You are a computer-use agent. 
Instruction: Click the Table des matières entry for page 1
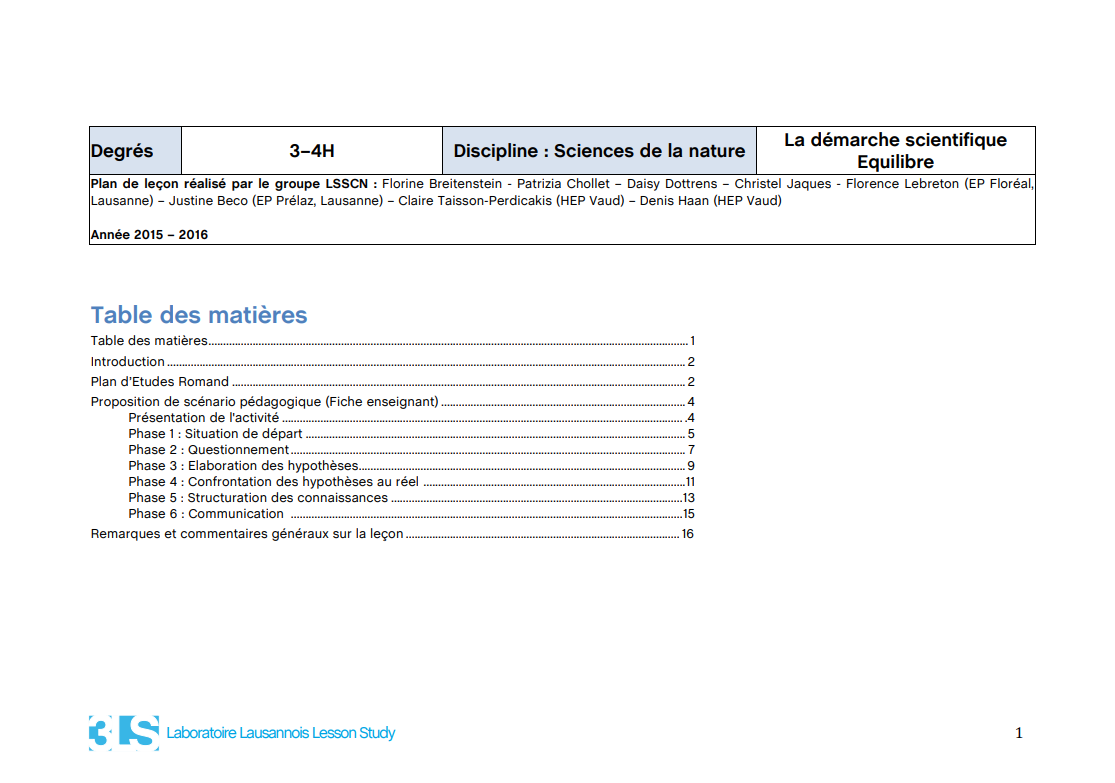point(149,341)
